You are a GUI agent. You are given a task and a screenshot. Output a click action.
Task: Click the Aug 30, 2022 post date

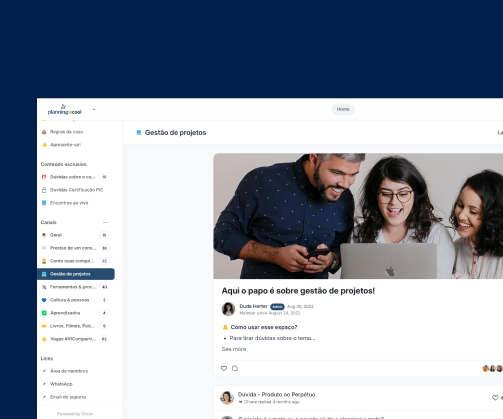[300, 307]
